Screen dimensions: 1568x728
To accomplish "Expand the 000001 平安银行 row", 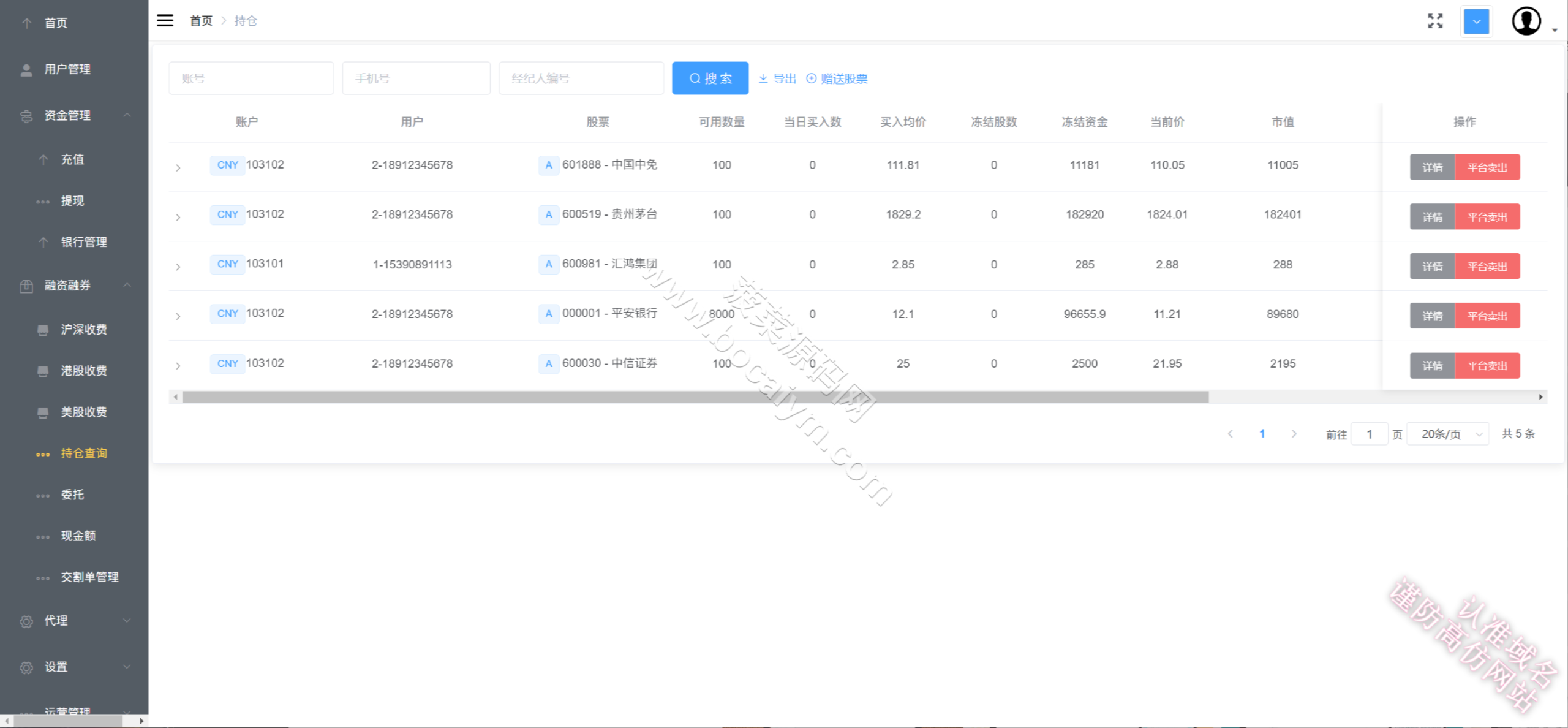I will [178, 316].
